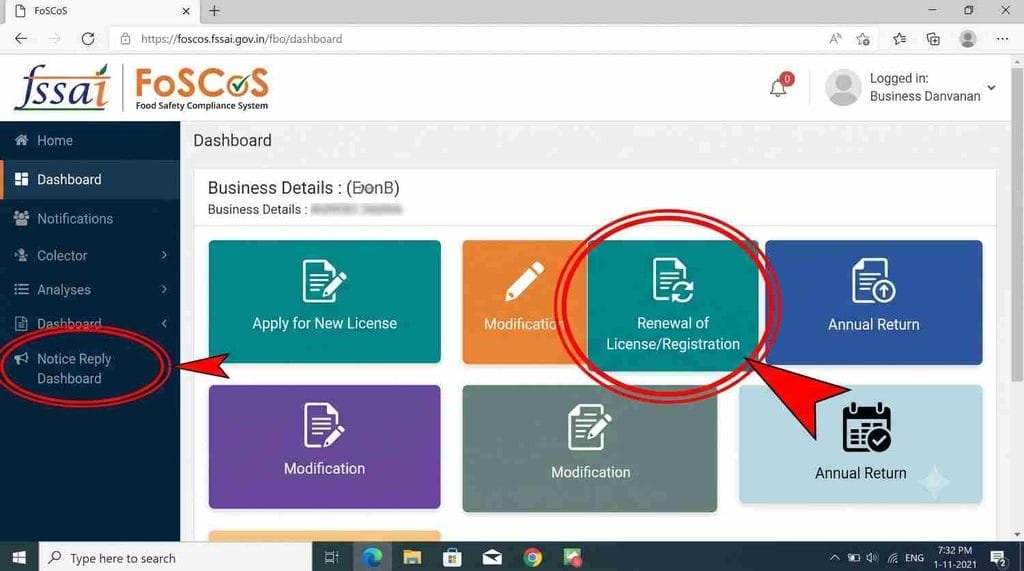Close the FoSCoS tab
The image size is (1024, 571).
(x=186, y=11)
